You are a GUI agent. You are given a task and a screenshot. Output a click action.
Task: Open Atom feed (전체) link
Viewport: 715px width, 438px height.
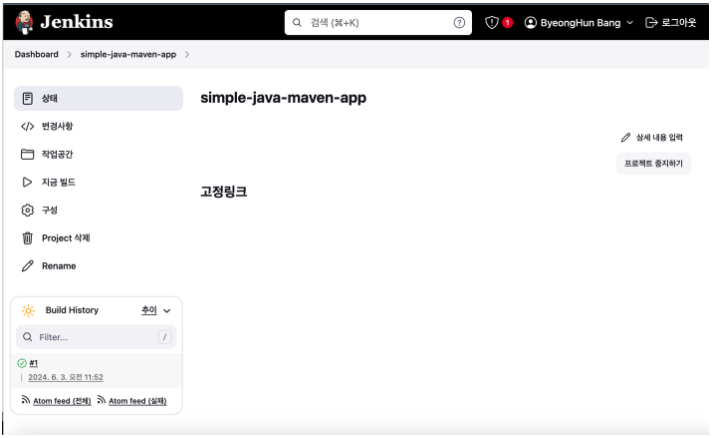tap(62, 401)
